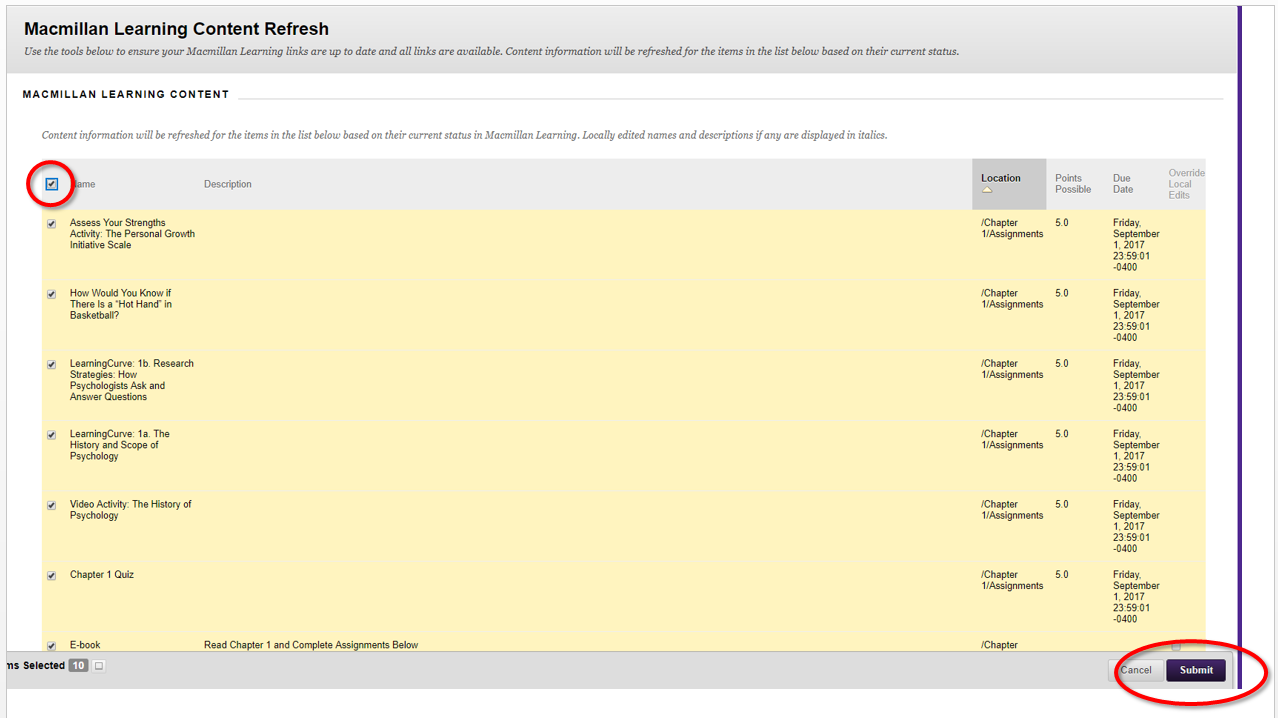Click the Due Date column header
1278x718 pixels.
1122,183
